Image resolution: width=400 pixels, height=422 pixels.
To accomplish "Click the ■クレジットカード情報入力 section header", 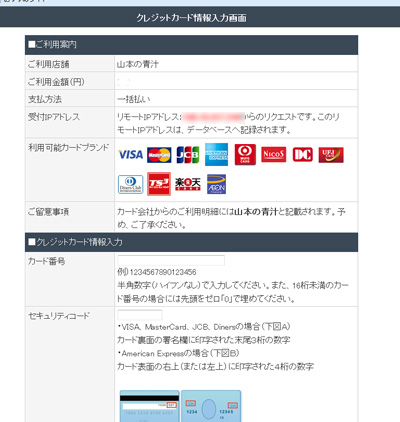I will 191,242.
